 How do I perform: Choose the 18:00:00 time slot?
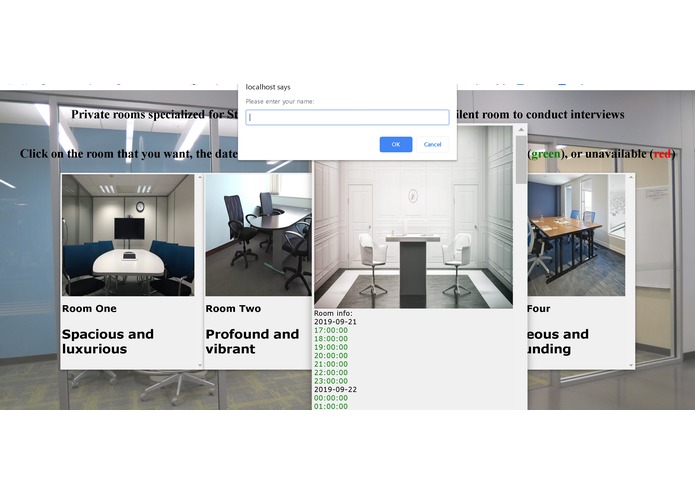(x=331, y=339)
